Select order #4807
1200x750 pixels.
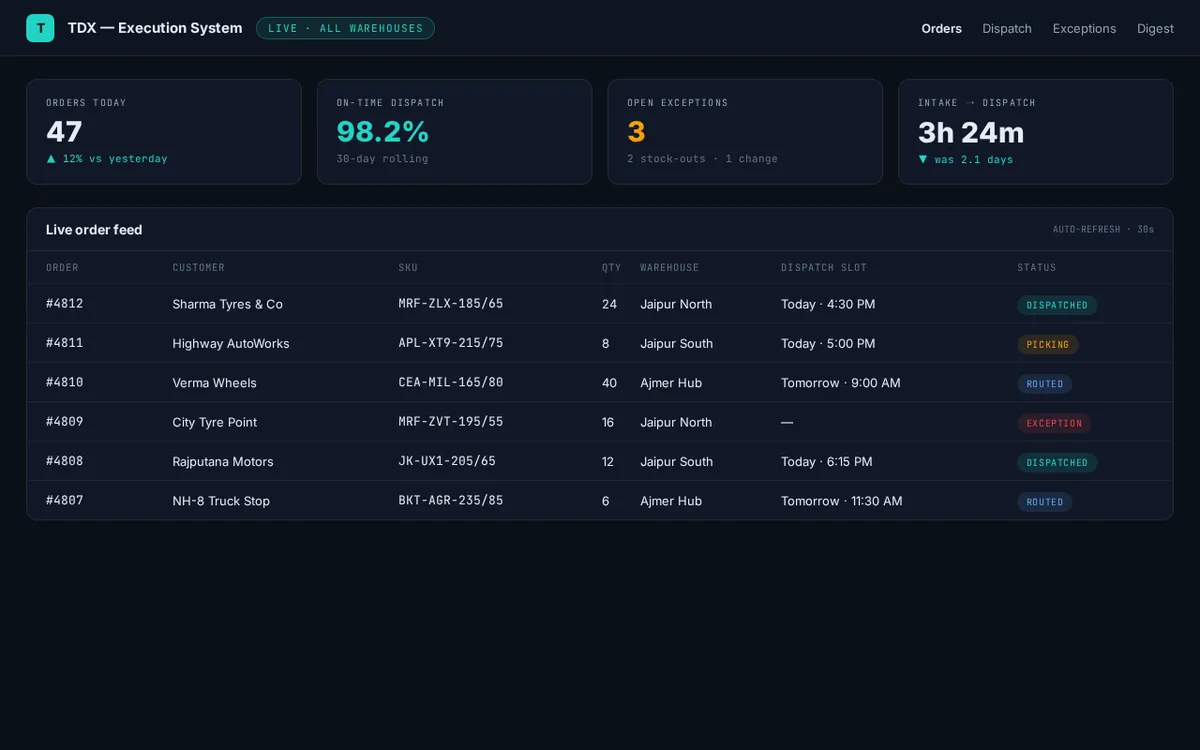click(65, 501)
